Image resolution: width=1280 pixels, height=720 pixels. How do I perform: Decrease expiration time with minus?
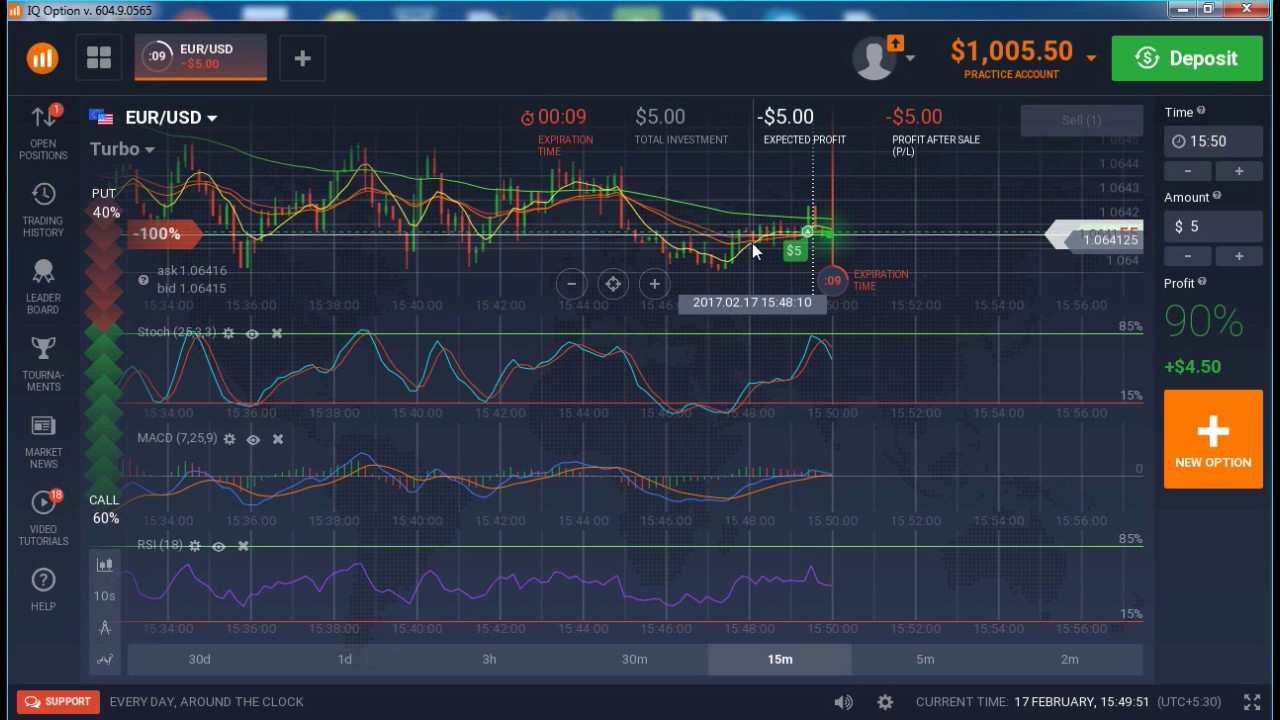click(x=1187, y=171)
